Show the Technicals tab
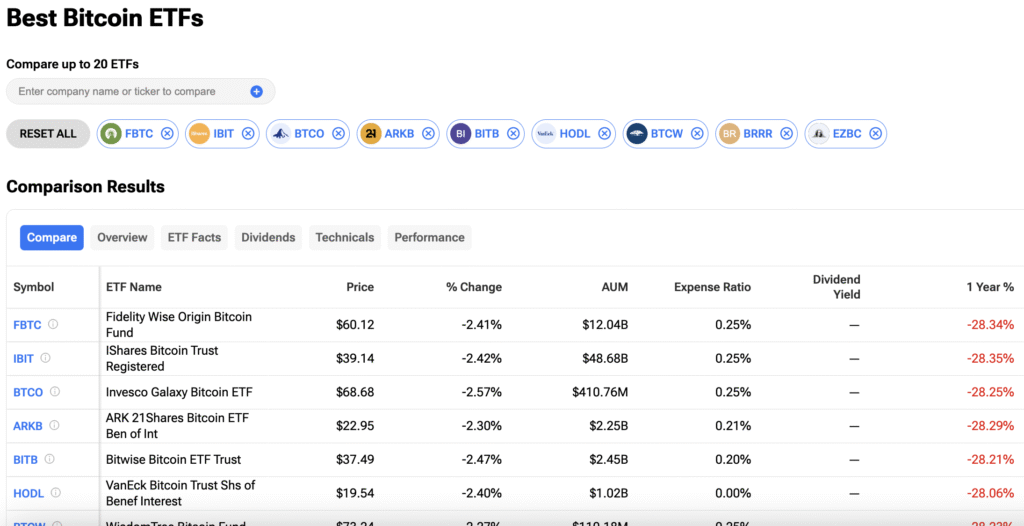 [344, 238]
